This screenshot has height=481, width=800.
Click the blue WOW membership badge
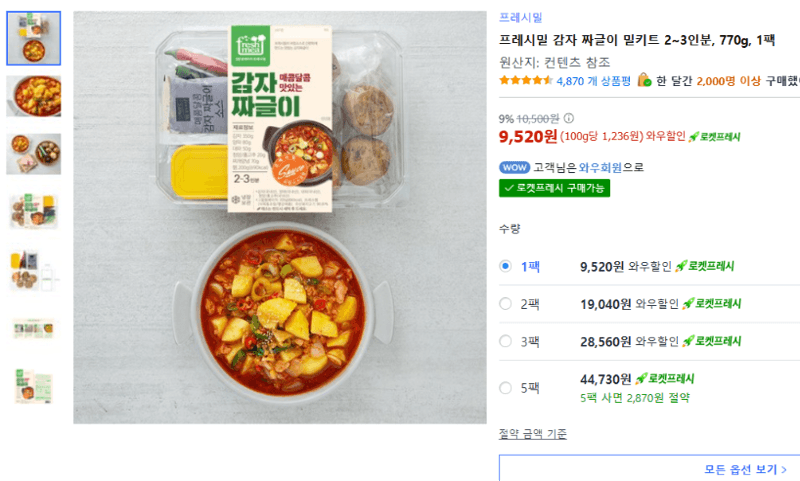tap(514, 167)
